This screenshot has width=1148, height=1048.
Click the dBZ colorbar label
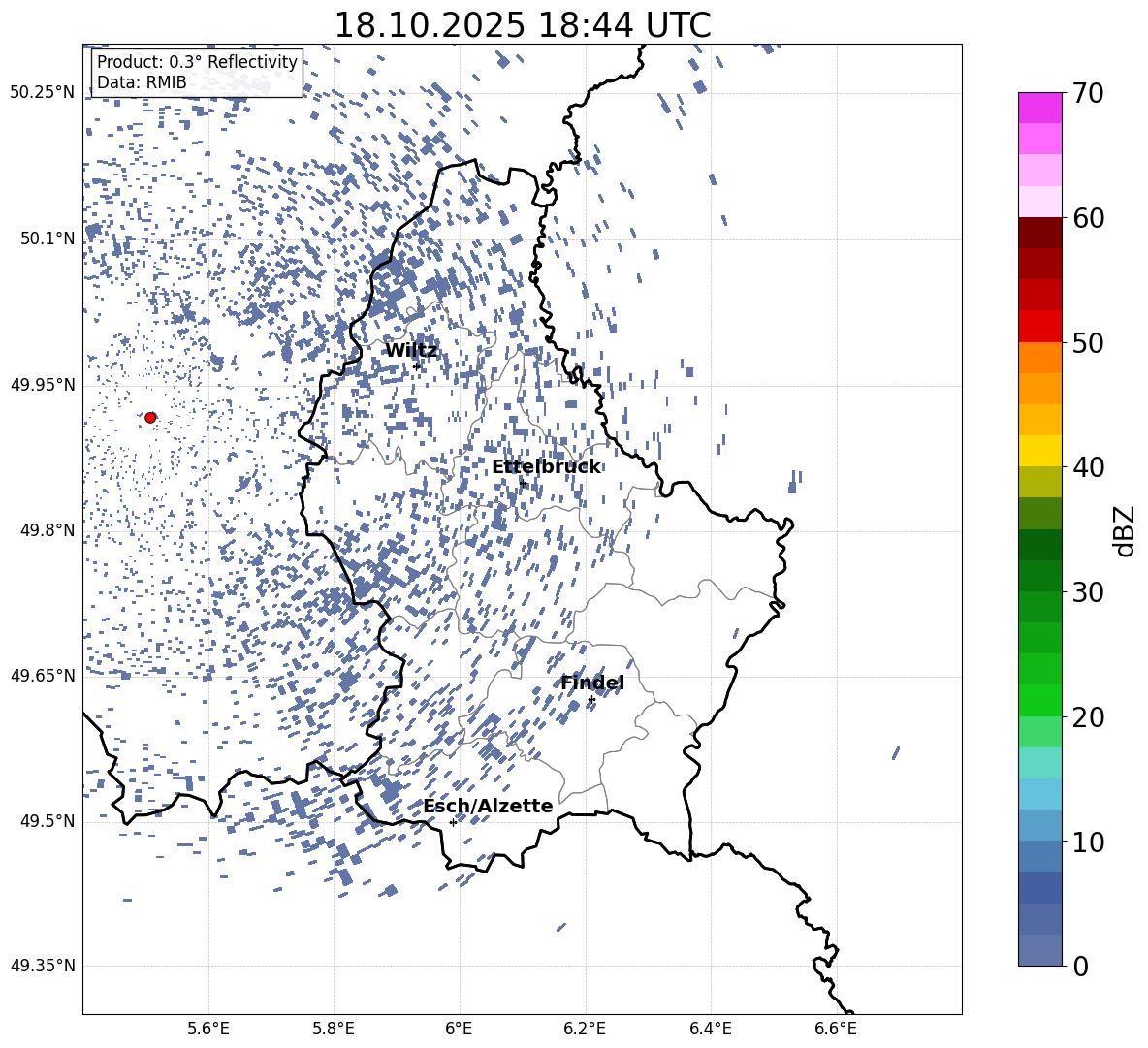[x=1123, y=530]
